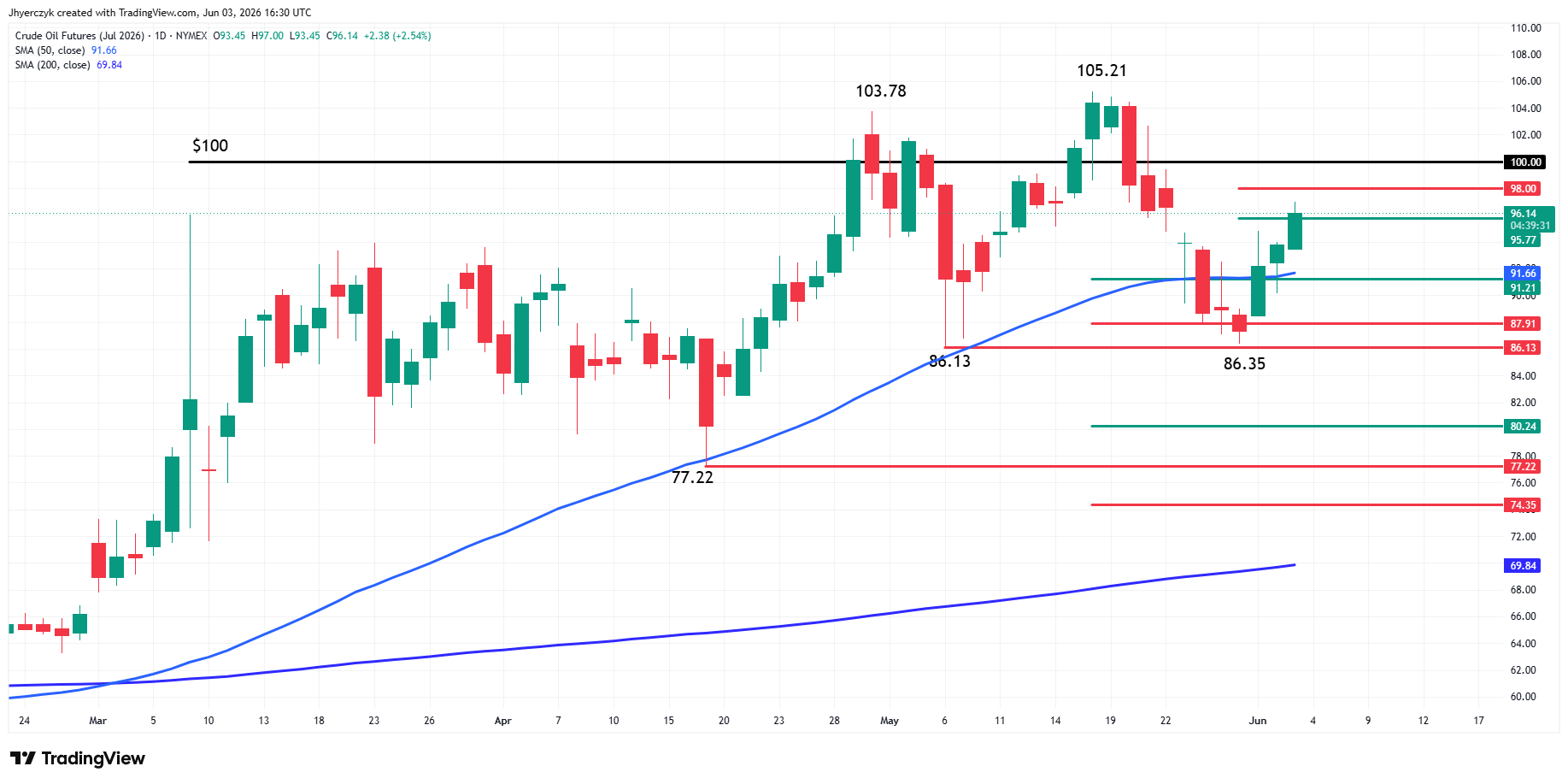Click the 105.21 peak annotation

[x=1101, y=71]
